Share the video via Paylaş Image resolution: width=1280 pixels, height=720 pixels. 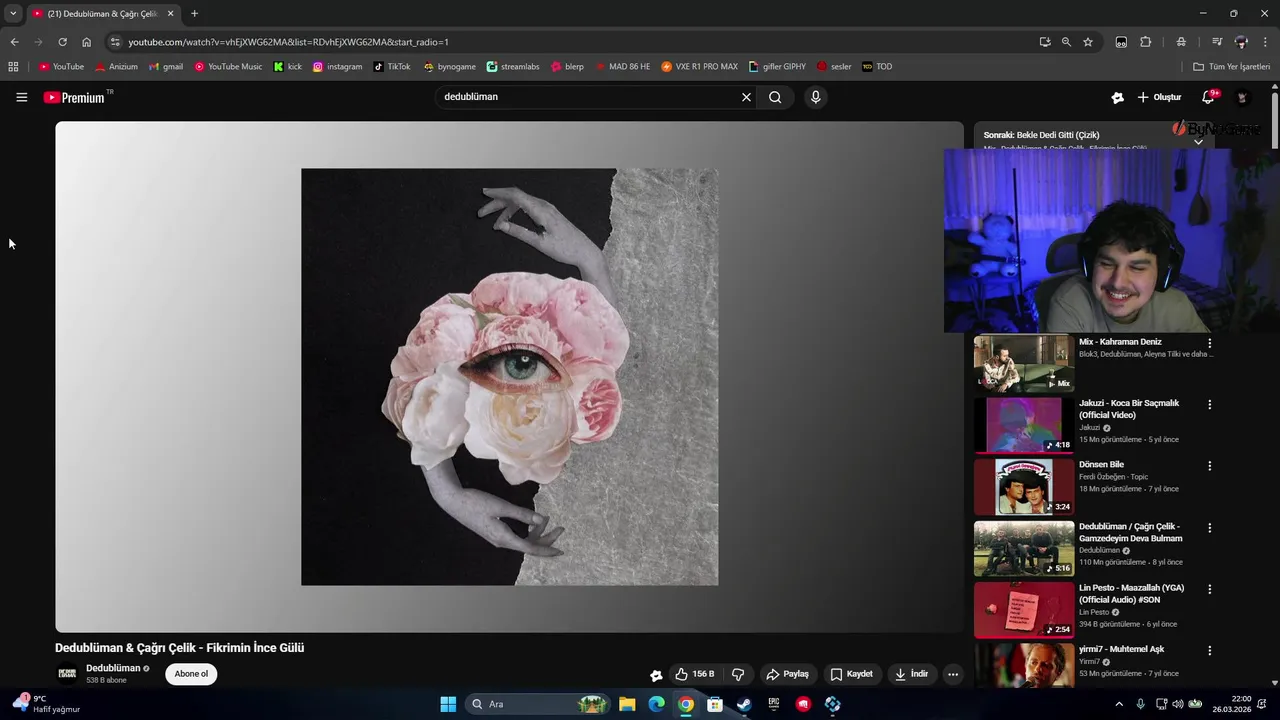787,674
